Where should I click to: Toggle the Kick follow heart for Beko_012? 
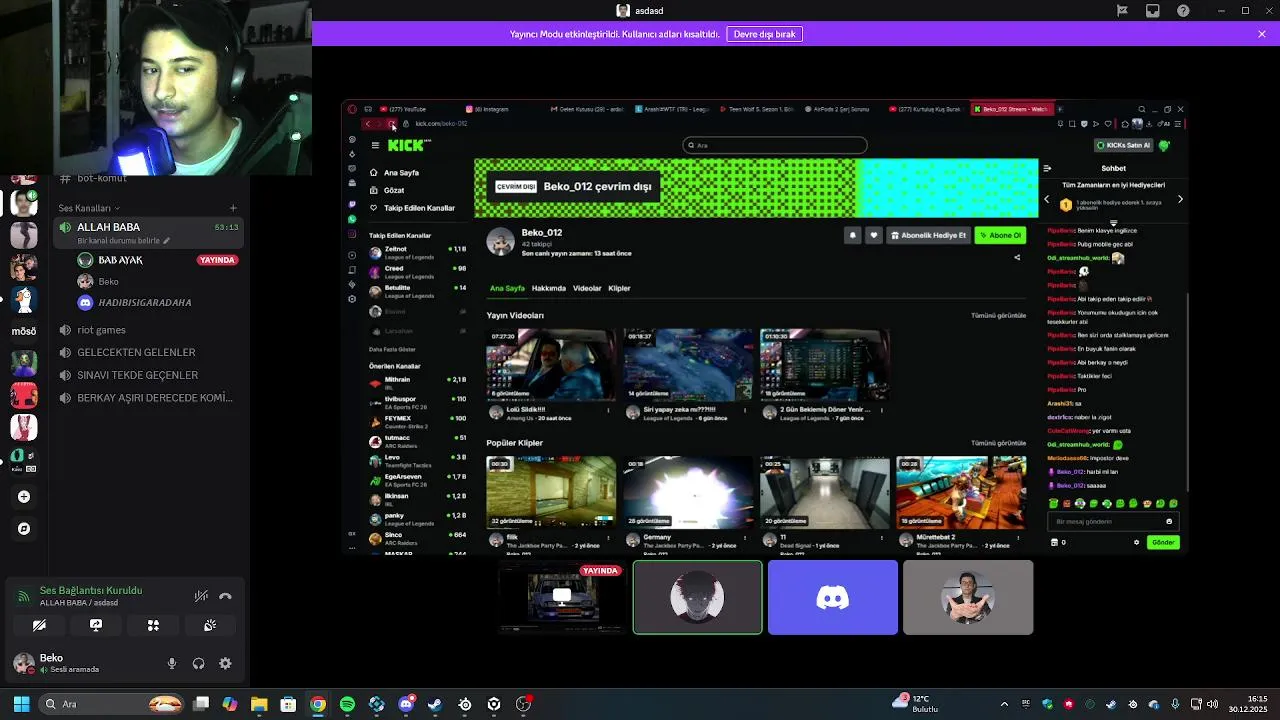coord(873,235)
